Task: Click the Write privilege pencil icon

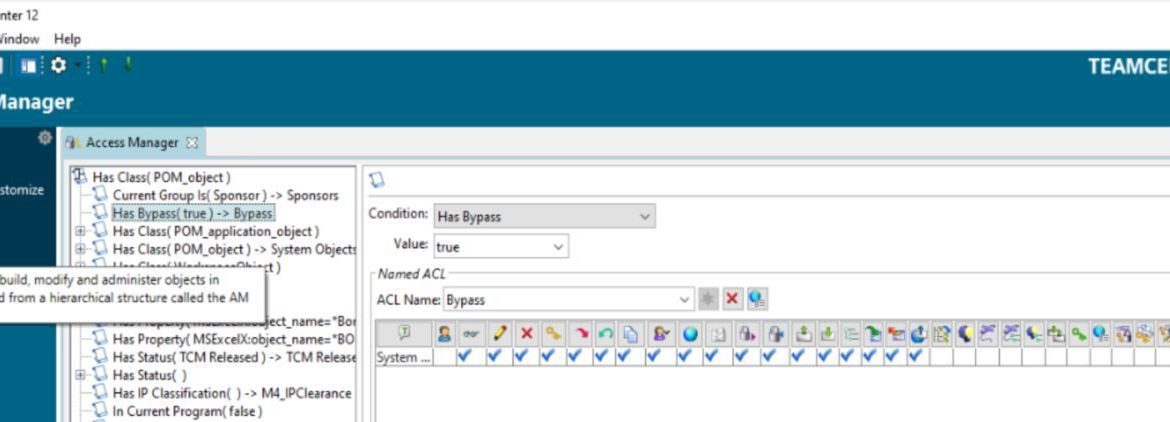Action: coord(499,334)
